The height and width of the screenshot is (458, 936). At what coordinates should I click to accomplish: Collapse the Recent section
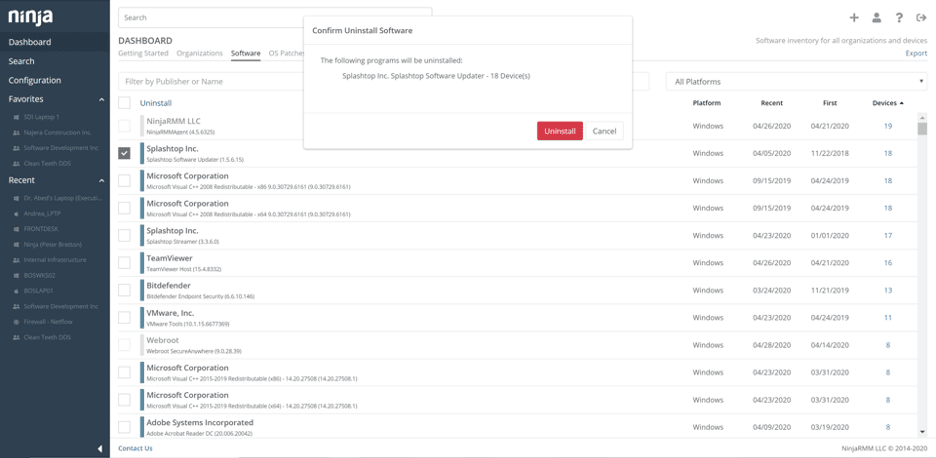[102, 181]
